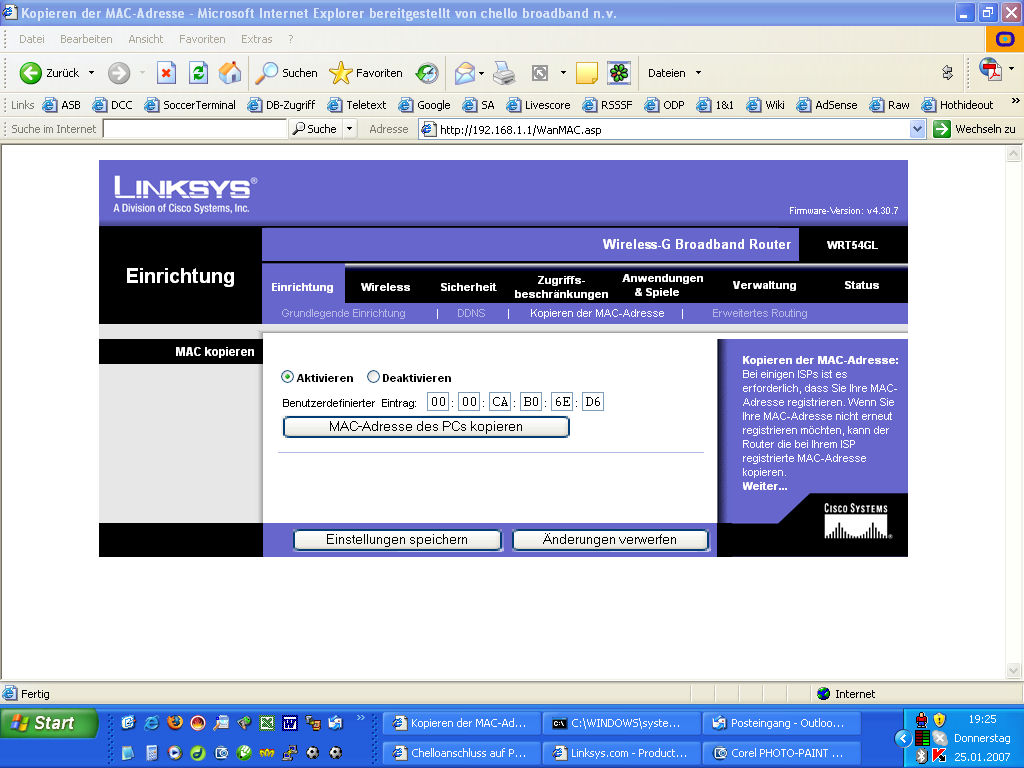The width and height of the screenshot is (1024, 768).
Task: Open the DDNS sub-tab
Action: pyautogui.click(x=471, y=313)
